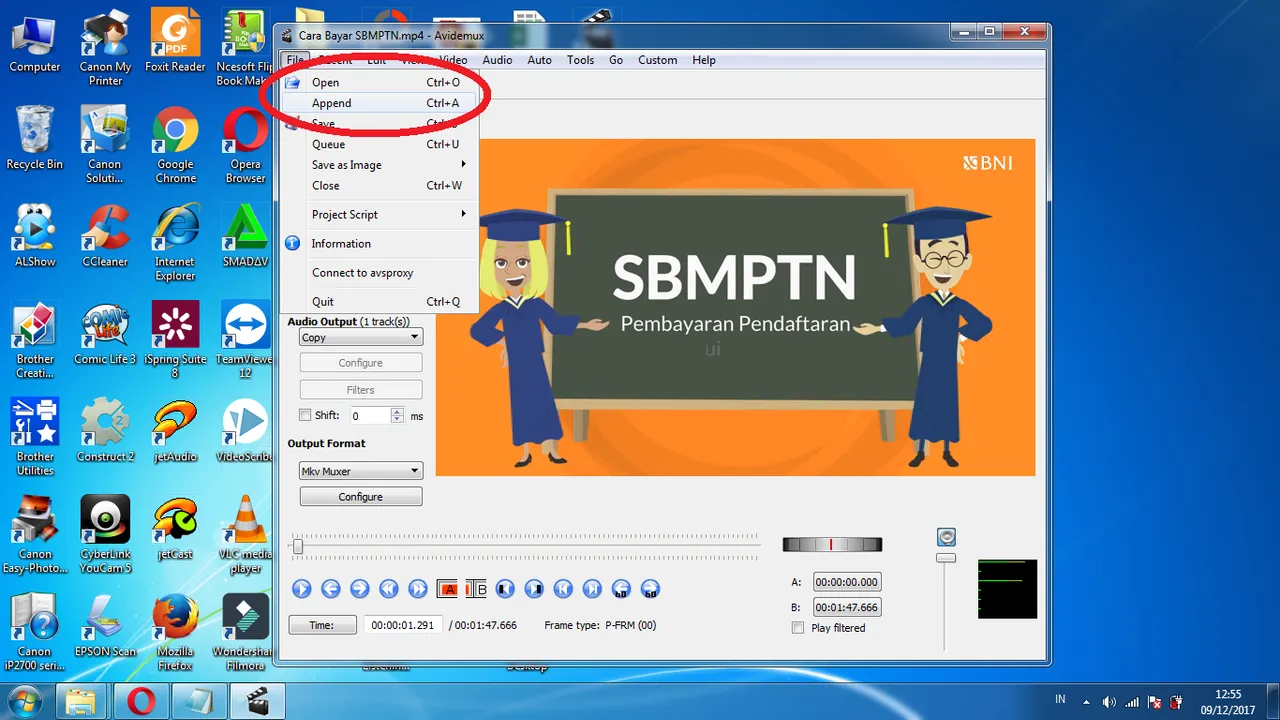Viewport: 1280px width, 720px height.
Task: Jump to previous keyframe with double-left icon
Action: (x=389, y=589)
